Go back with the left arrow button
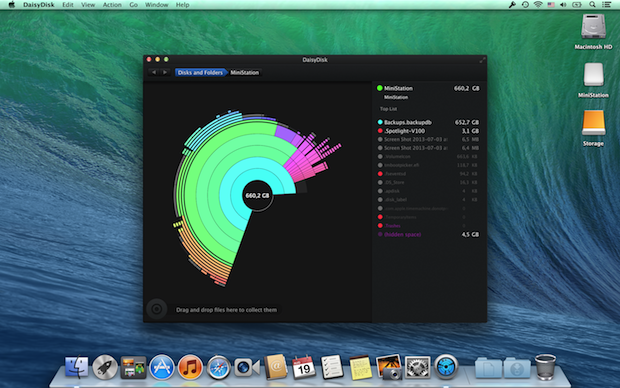Screen dimensions: 620x388 [x=154, y=72]
